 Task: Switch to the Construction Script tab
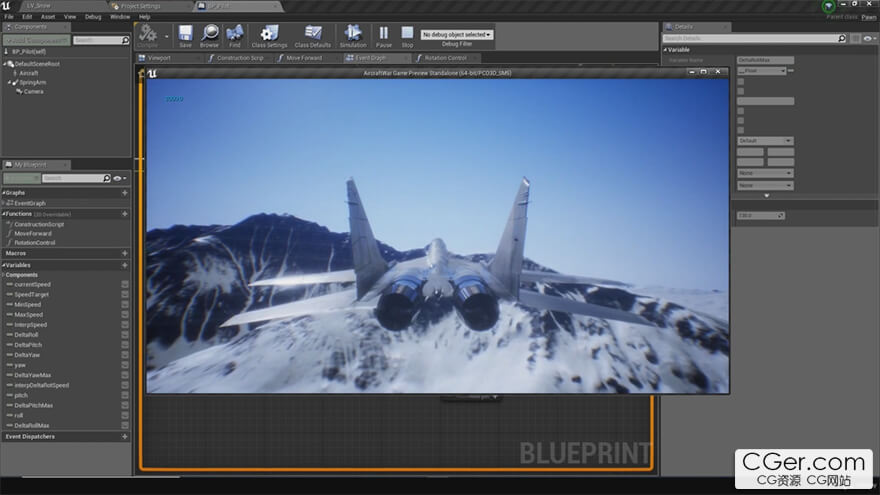240,58
